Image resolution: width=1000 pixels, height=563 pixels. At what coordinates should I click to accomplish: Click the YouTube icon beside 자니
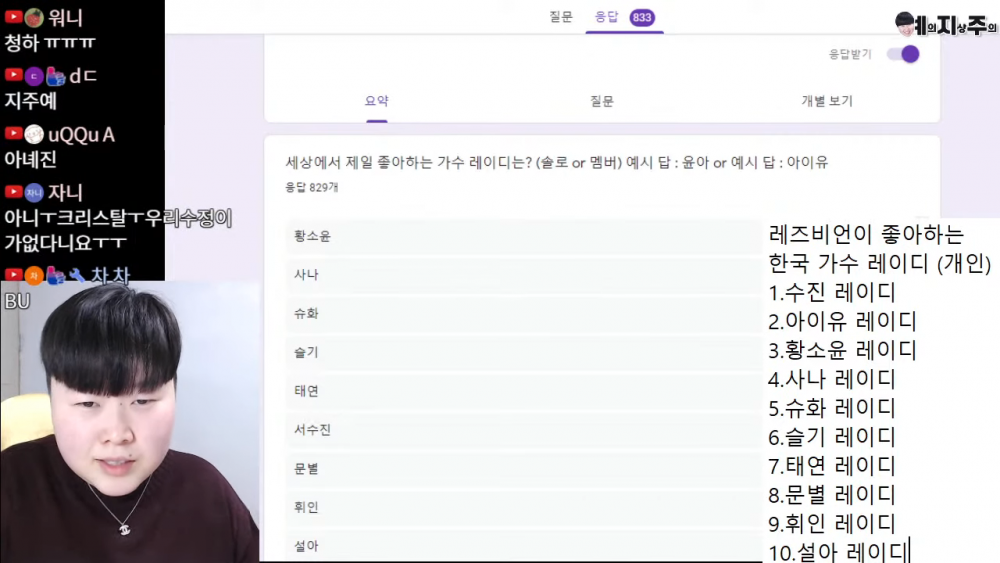[13, 192]
